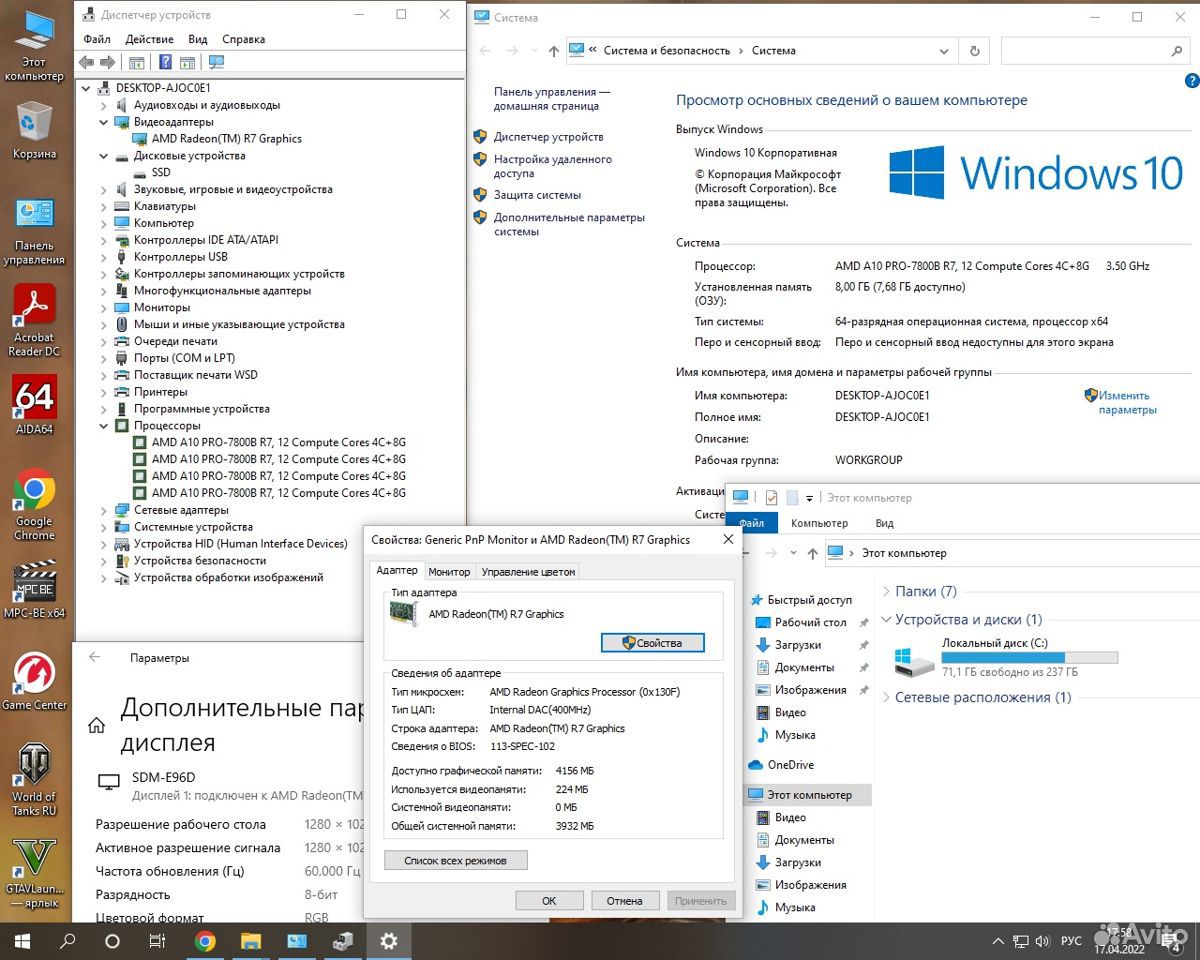
Task: Open Справка menu in Device Manager
Action: pyautogui.click(x=244, y=39)
